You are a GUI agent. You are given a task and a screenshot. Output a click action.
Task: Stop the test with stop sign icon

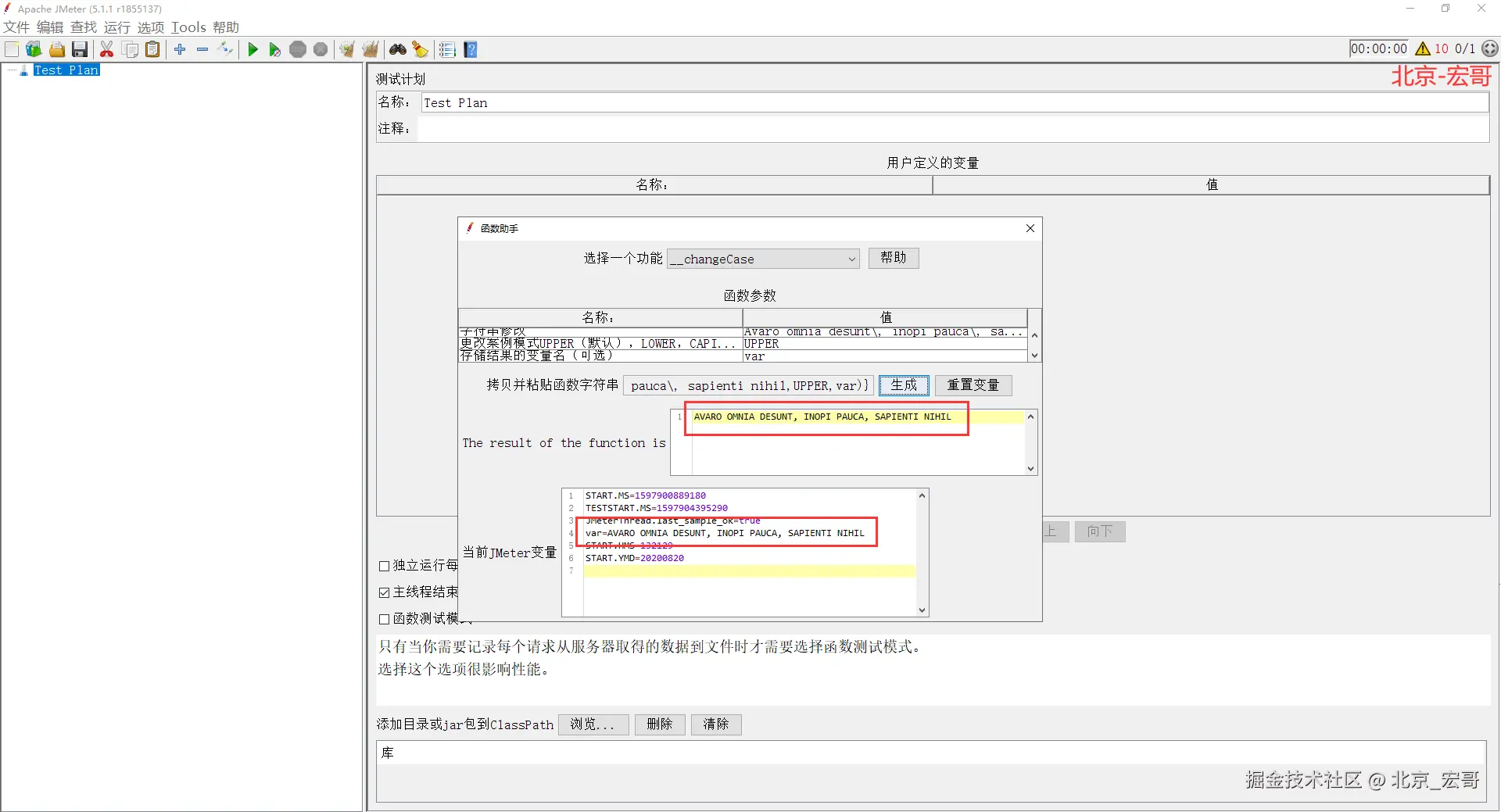(x=298, y=49)
